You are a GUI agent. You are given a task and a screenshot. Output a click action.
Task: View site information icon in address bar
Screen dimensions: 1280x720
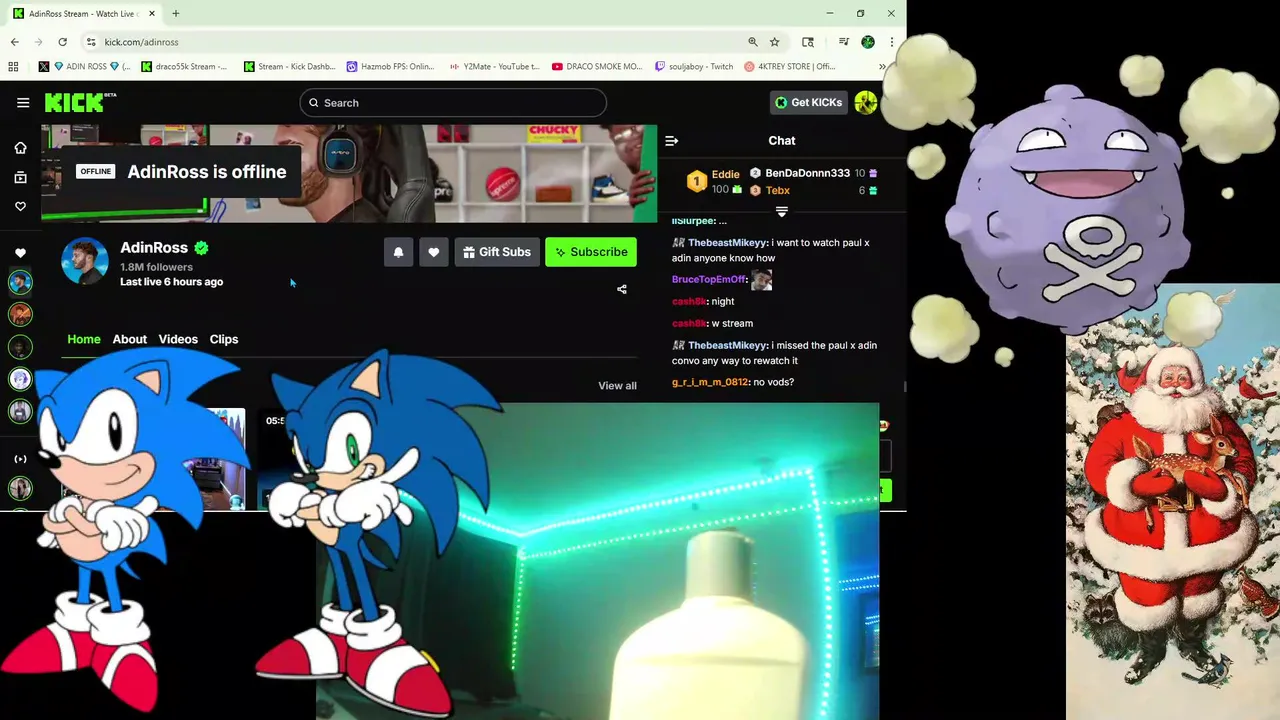(x=91, y=42)
